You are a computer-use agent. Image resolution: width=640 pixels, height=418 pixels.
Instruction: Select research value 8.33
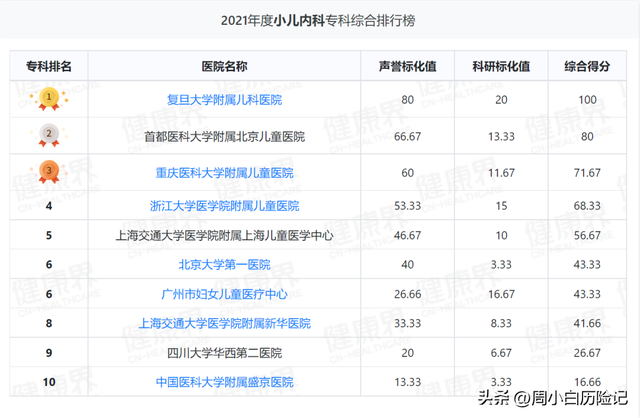pyautogui.click(x=501, y=323)
